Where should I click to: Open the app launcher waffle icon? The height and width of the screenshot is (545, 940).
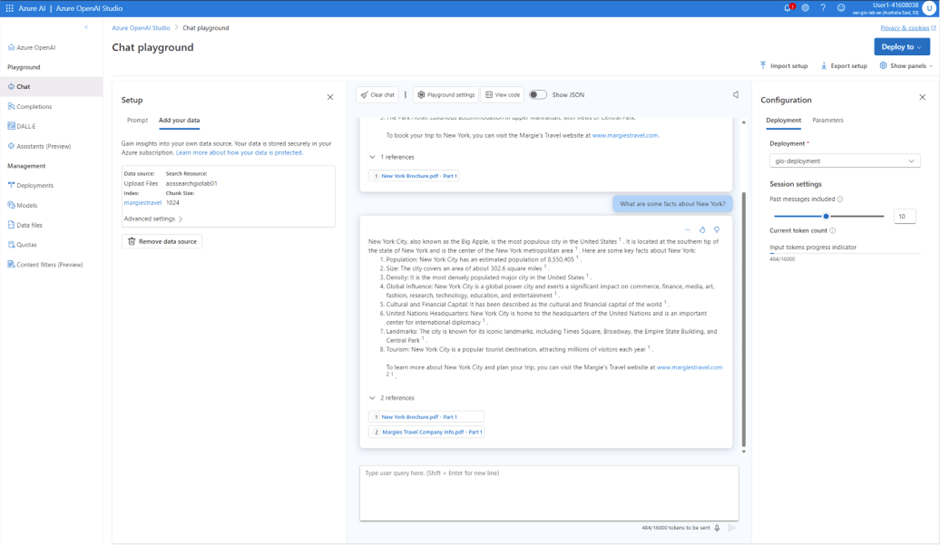click(9, 8)
